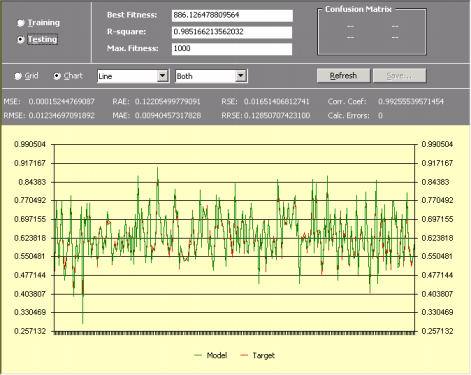Click the Confusion Matrix group box
471x375 pixels.
click(x=372, y=31)
